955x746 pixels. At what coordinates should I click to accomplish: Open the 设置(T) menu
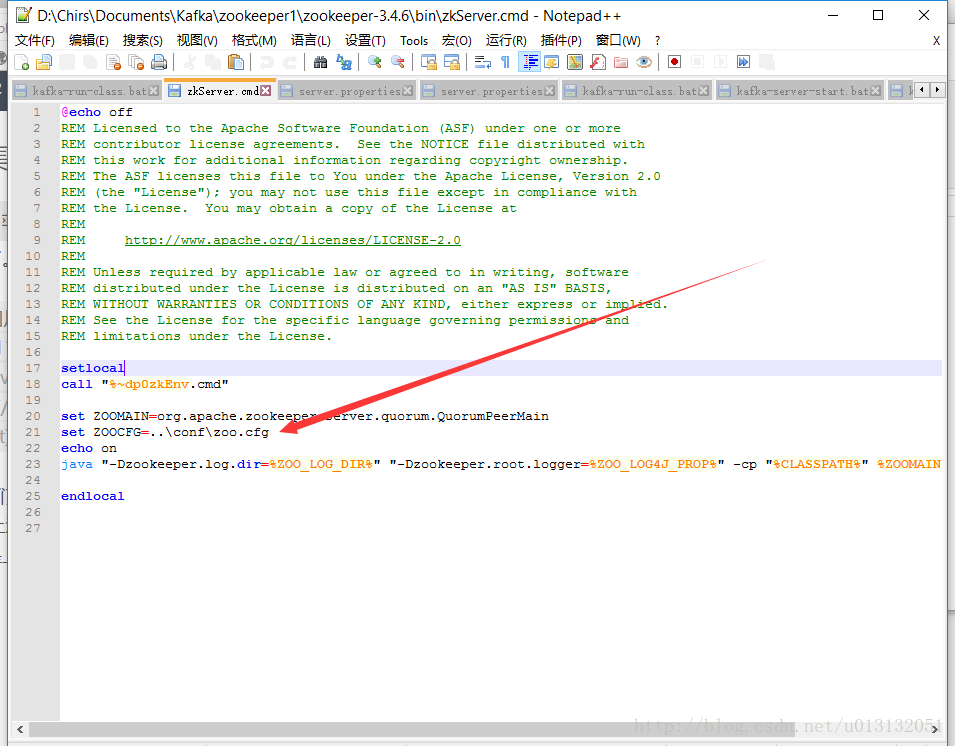365,40
